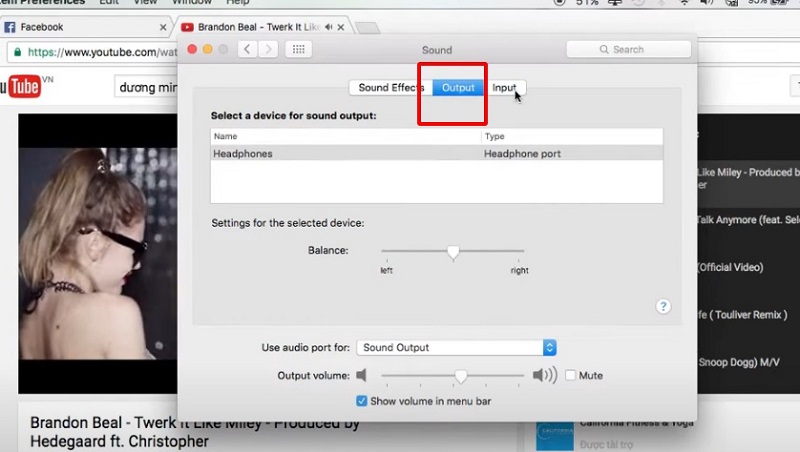Mute tab via speaker icon on YouTube tab
The width and height of the screenshot is (800, 452).
coord(329,27)
